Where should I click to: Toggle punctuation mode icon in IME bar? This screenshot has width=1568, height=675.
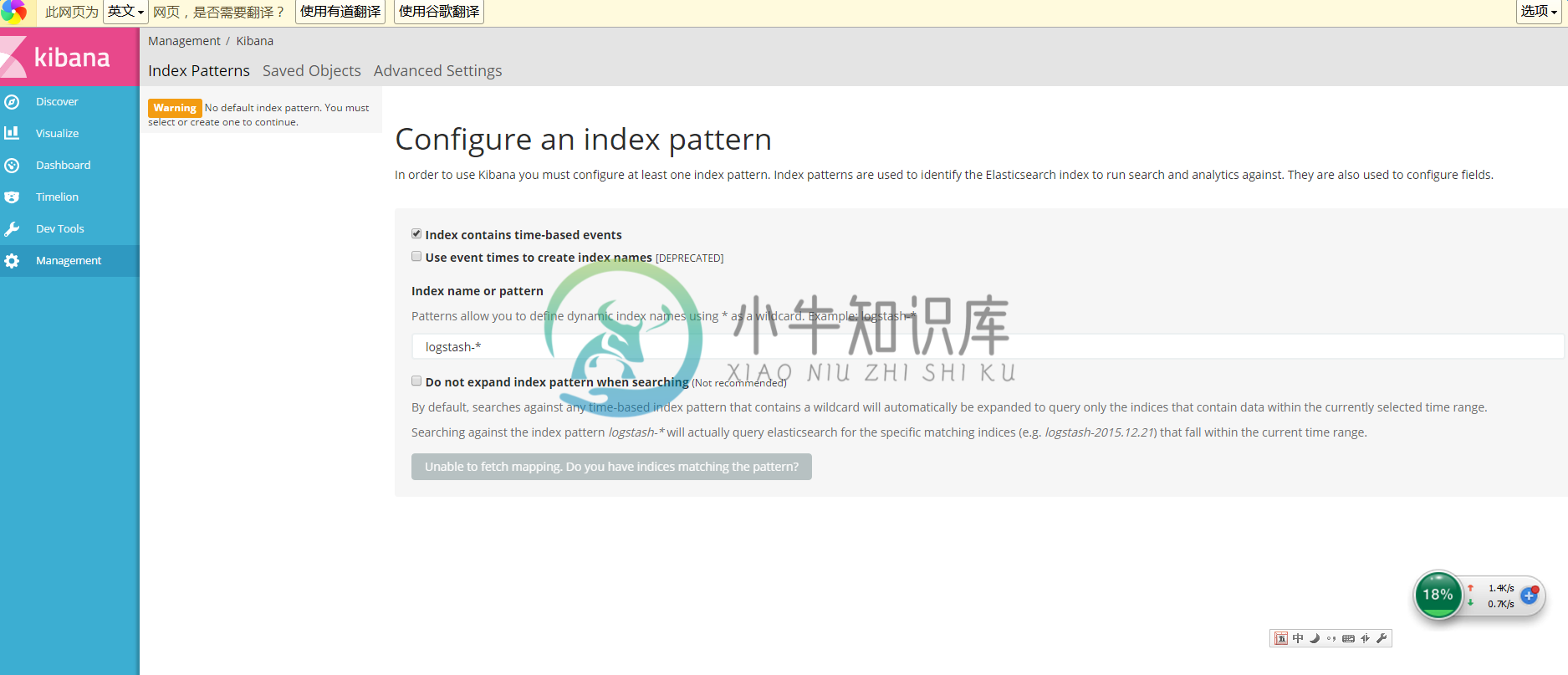(1331, 638)
